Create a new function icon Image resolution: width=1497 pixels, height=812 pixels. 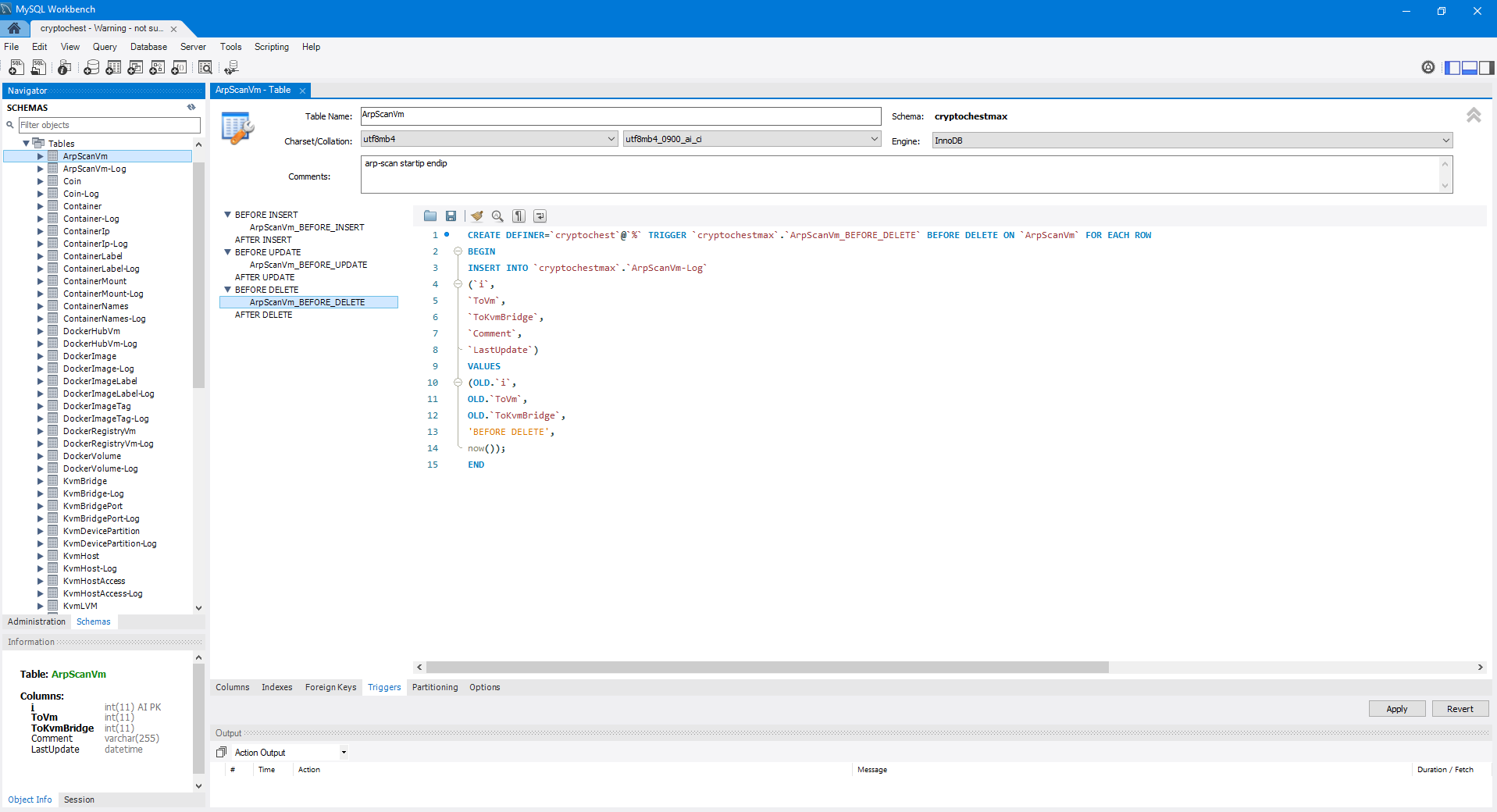click(x=179, y=68)
